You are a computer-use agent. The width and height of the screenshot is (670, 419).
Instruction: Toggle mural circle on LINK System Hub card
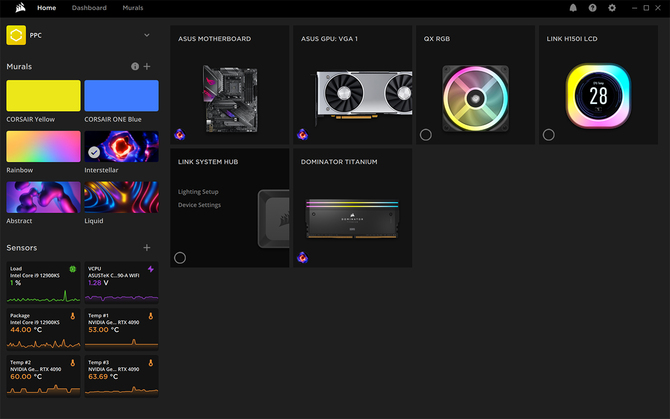pyautogui.click(x=180, y=258)
